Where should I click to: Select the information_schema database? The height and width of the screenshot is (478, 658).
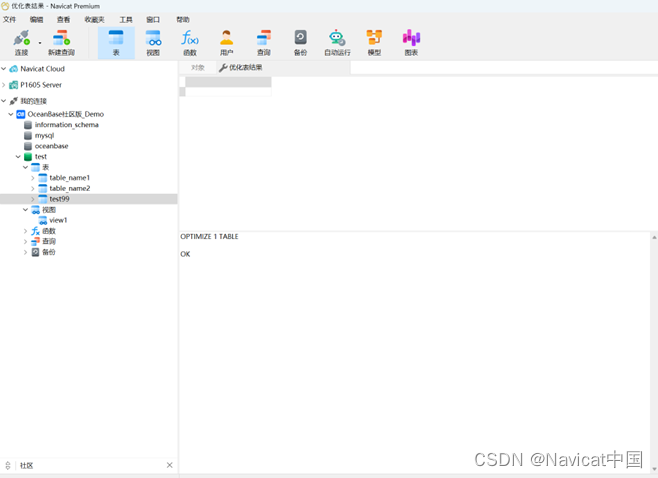tap(66, 125)
